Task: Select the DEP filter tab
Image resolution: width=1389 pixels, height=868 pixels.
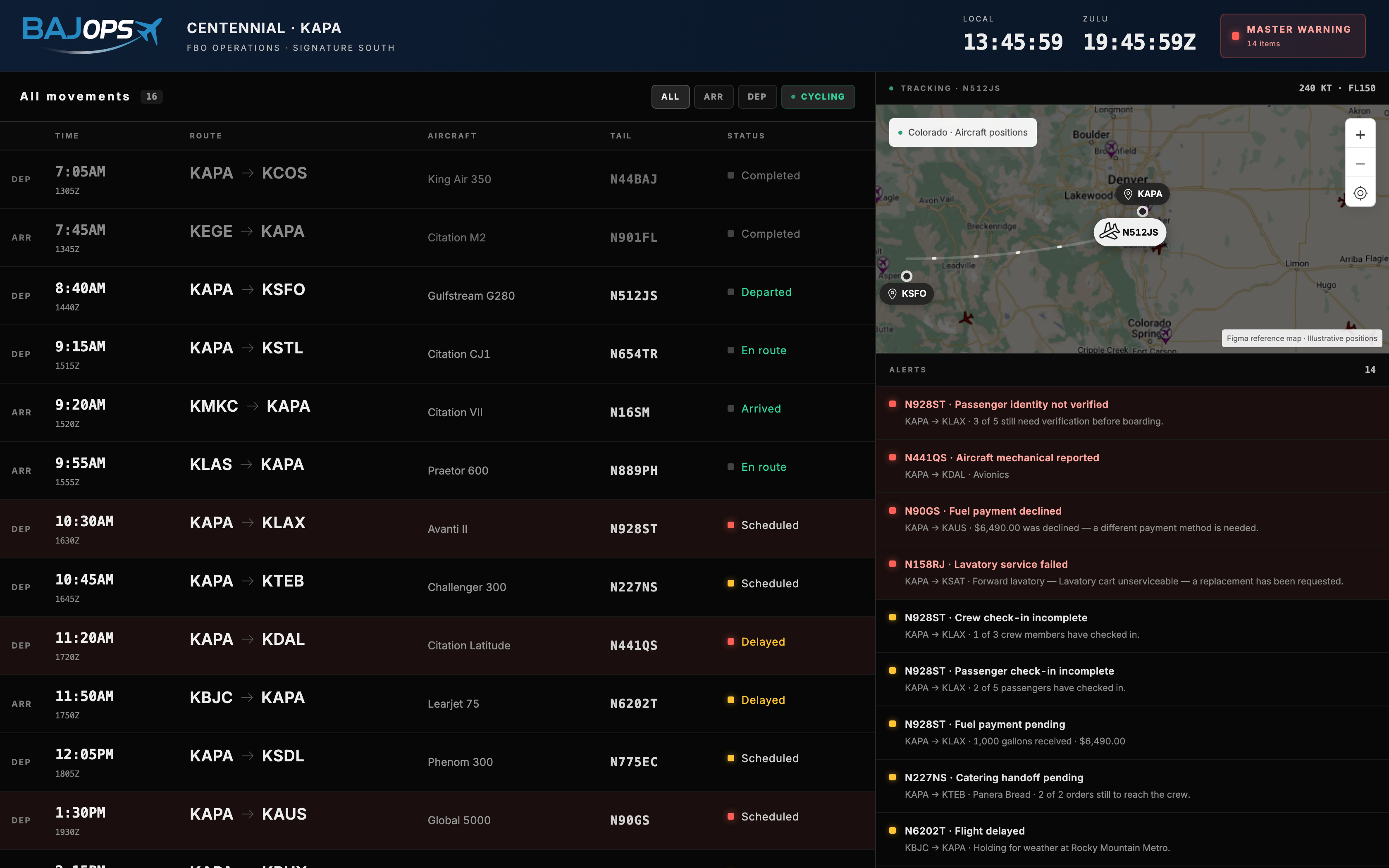Action: click(757, 96)
